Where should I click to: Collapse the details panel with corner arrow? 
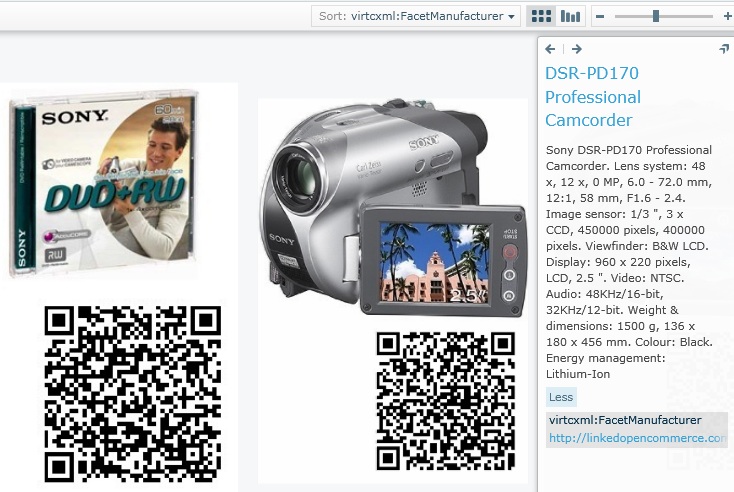[x=723, y=48]
